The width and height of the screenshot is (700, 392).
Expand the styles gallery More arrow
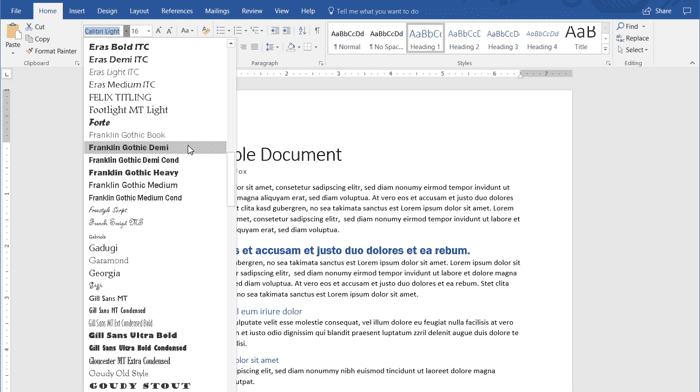[x=605, y=49]
